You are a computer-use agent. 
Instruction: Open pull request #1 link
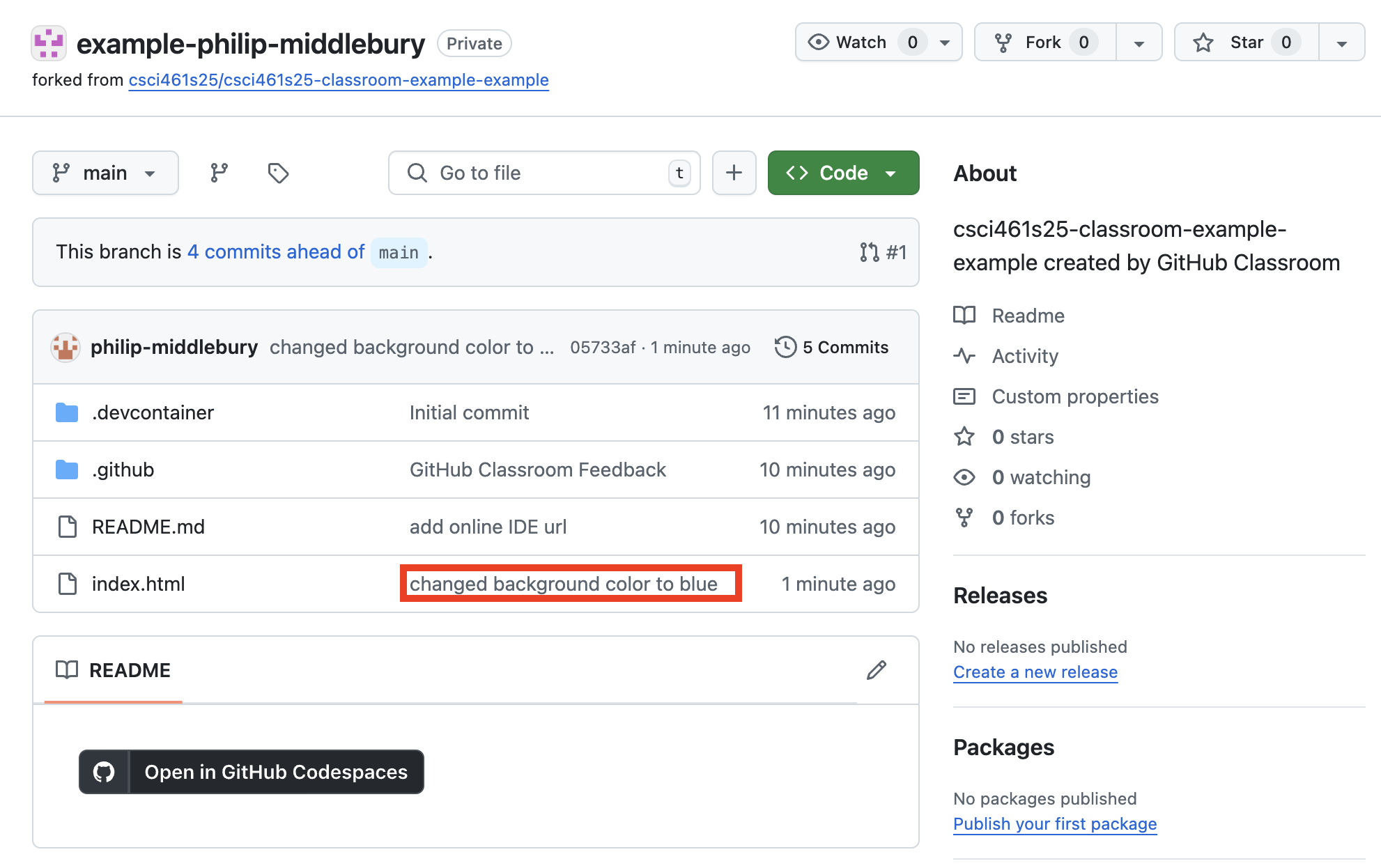click(x=883, y=252)
